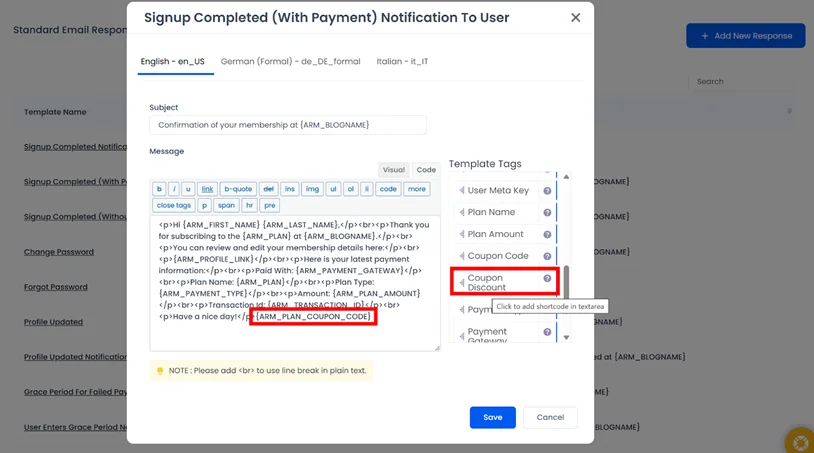Click the Template Tags scrollbar thumb

point(566,282)
